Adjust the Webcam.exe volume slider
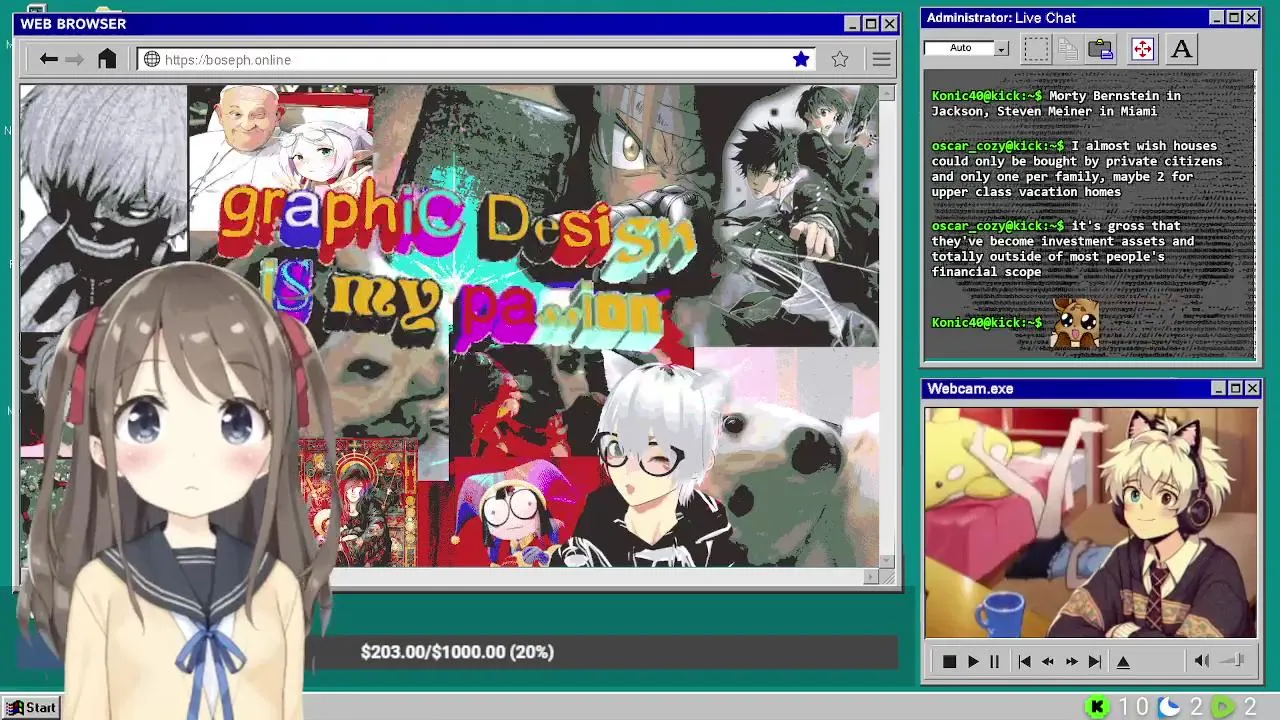This screenshot has height=720, width=1280. point(1233,660)
